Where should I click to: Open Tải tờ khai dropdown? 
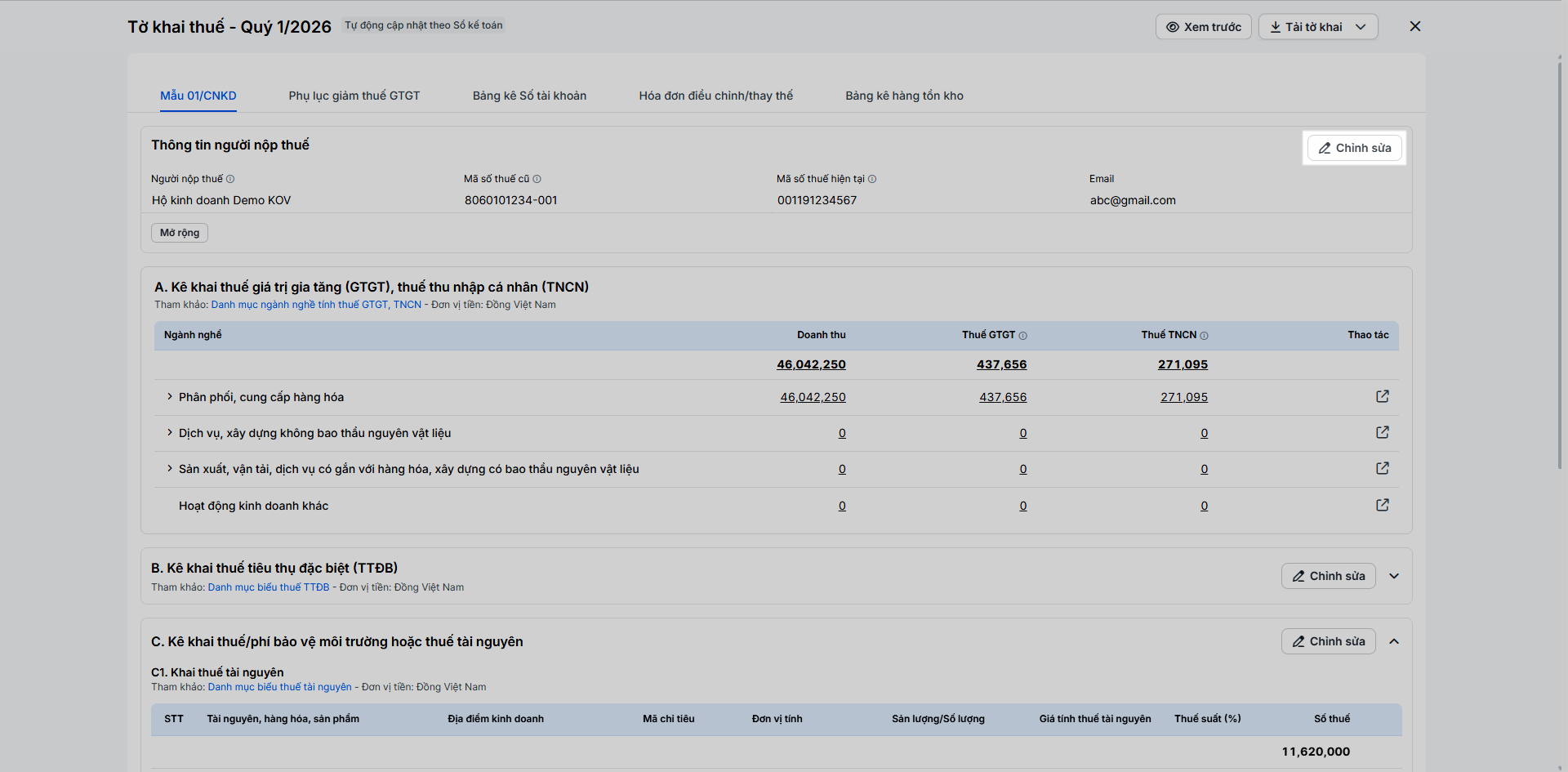point(1318,27)
